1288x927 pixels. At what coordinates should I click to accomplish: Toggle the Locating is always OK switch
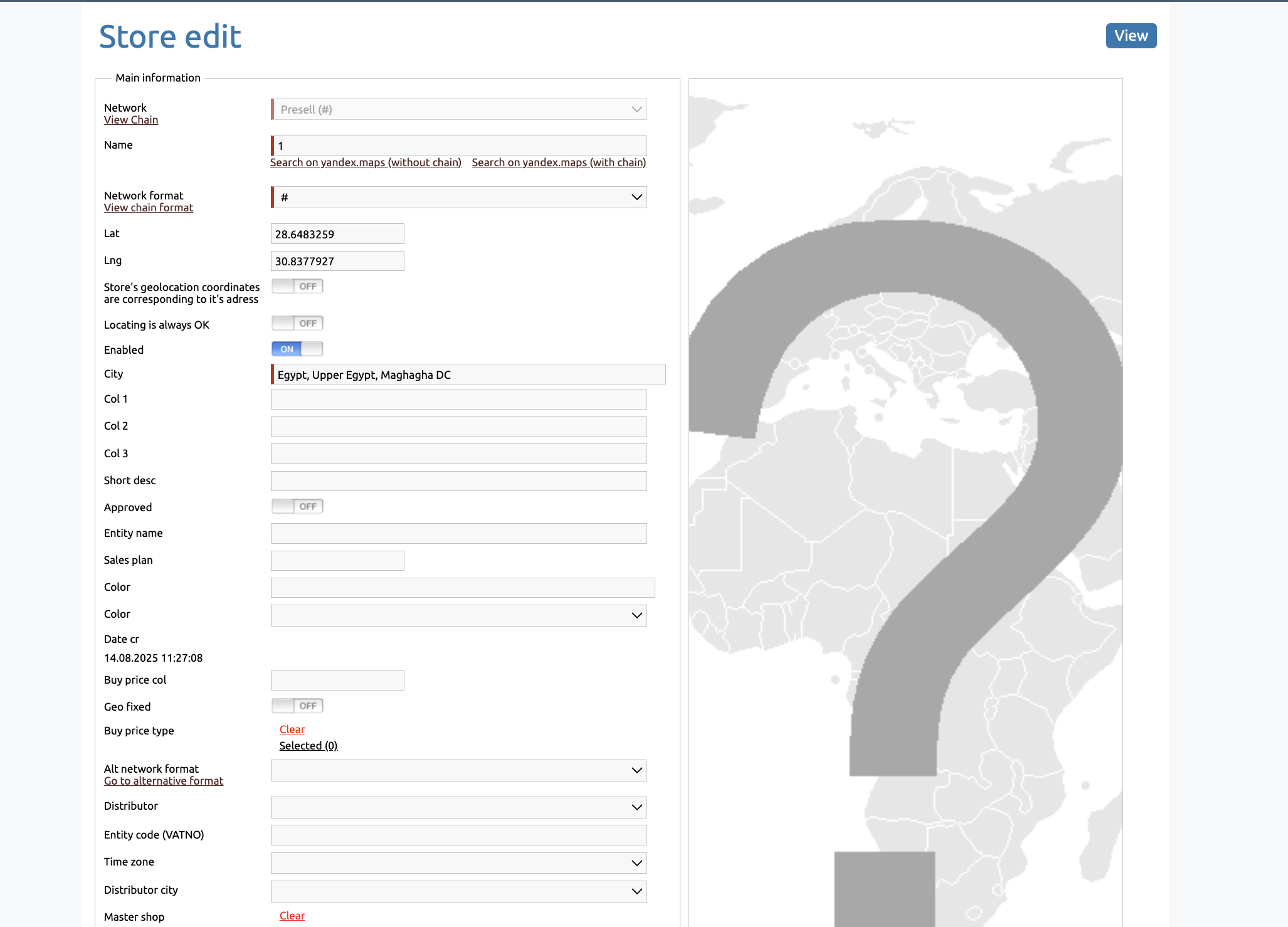[x=297, y=324]
